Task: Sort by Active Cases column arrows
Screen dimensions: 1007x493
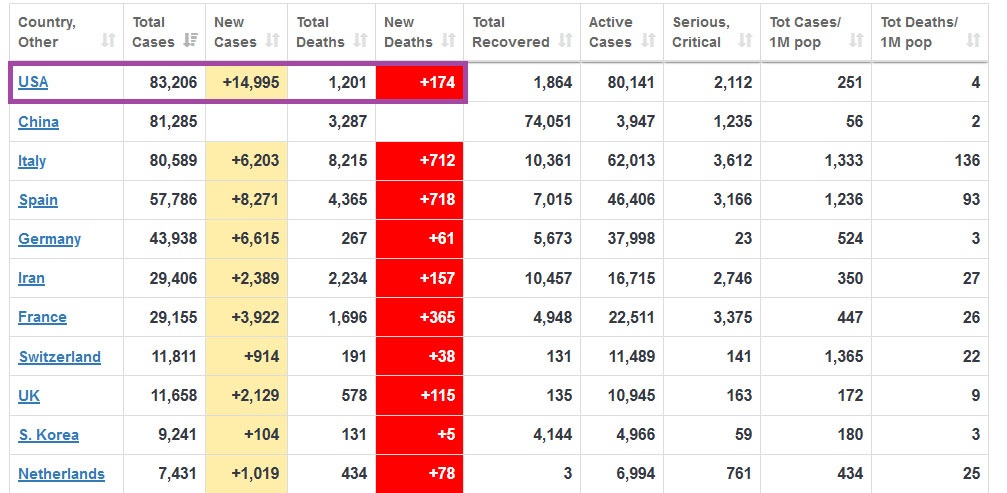Action: coord(648,41)
